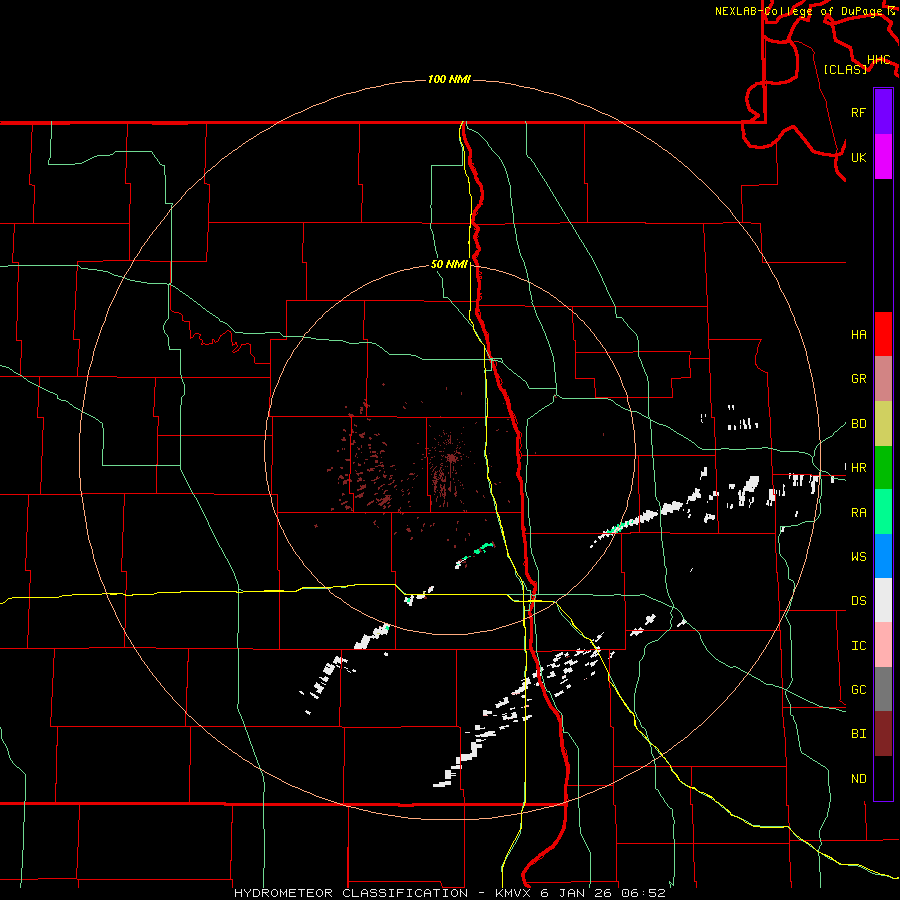Click the ND black legend swatch

883,778
